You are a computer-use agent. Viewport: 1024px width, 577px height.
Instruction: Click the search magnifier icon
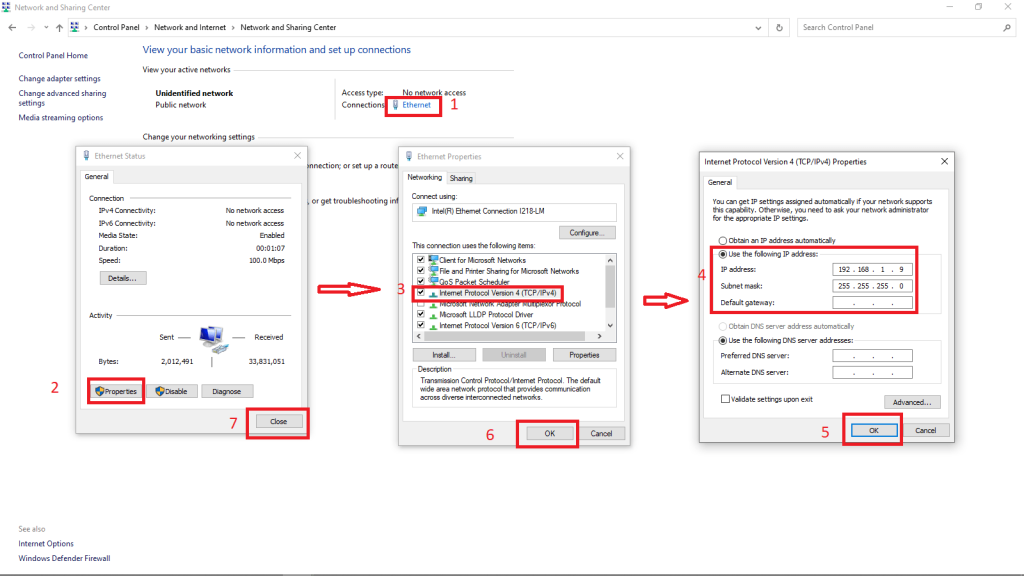1007,27
